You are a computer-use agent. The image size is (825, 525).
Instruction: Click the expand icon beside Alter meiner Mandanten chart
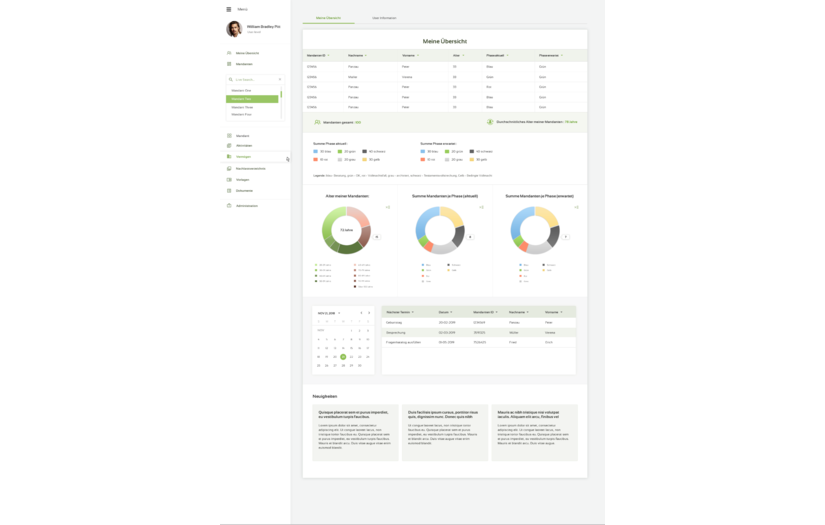[x=388, y=207]
